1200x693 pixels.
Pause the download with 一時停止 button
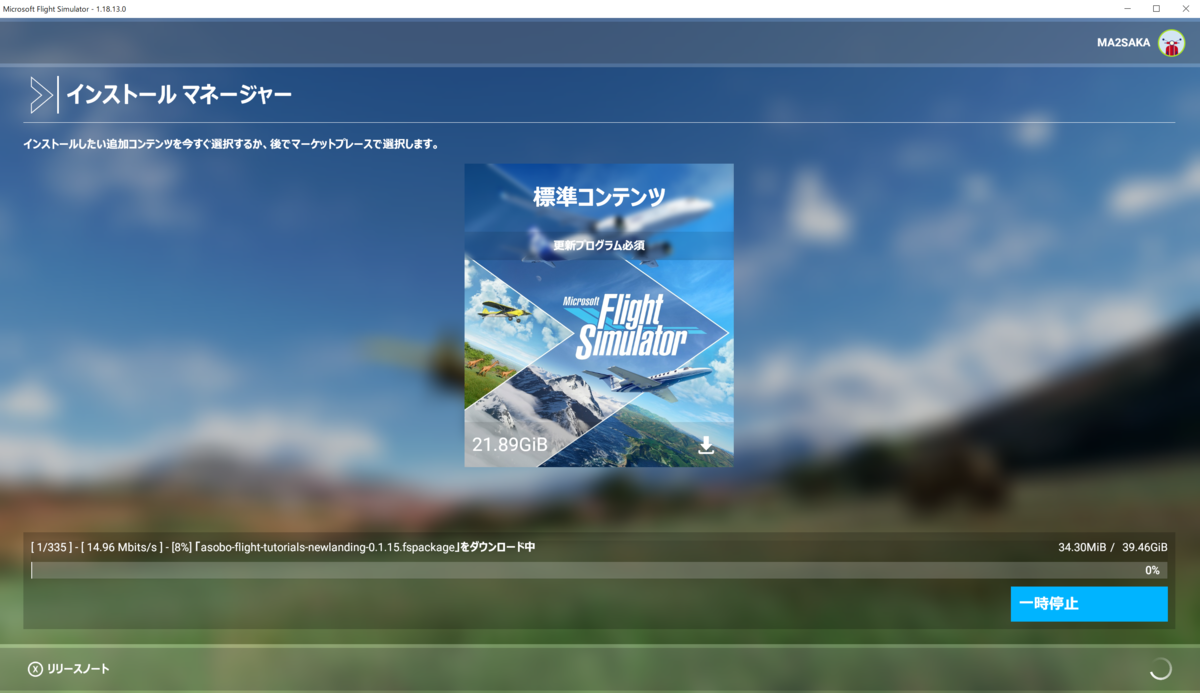pyautogui.click(x=1089, y=604)
